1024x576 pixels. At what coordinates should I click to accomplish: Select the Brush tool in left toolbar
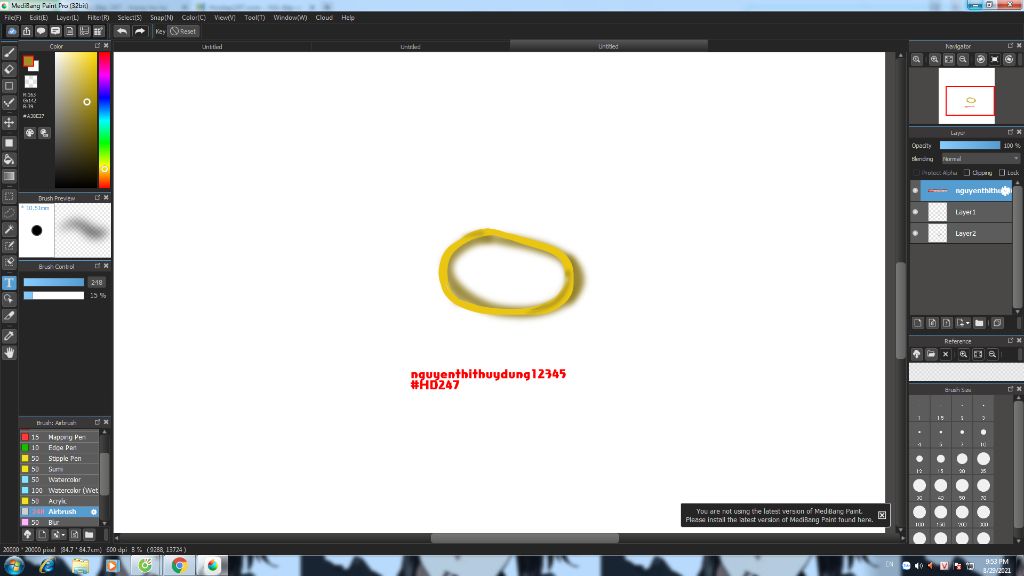(9, 53)
